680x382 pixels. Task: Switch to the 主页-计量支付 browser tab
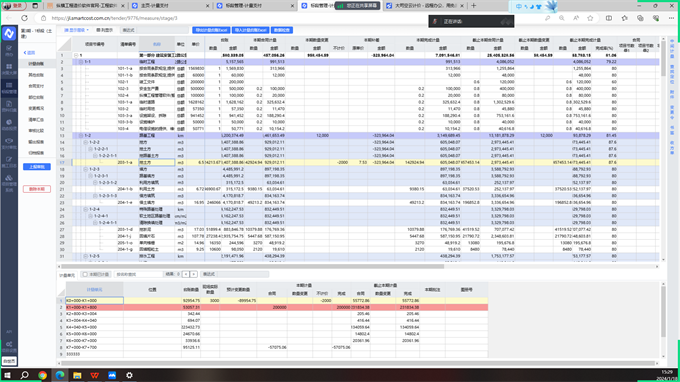point(169,6)
